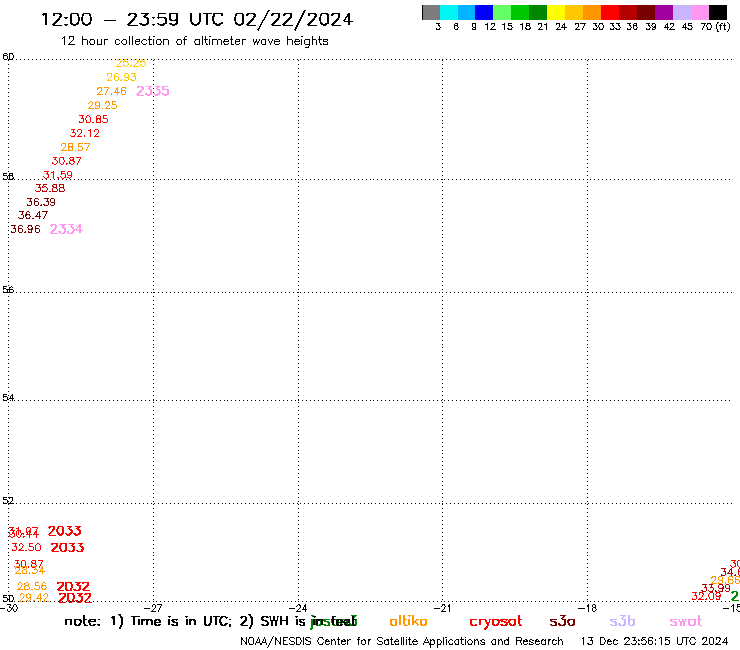Click the wave height value 28.34
Screen dimensions: 740x650
point(30,571)
